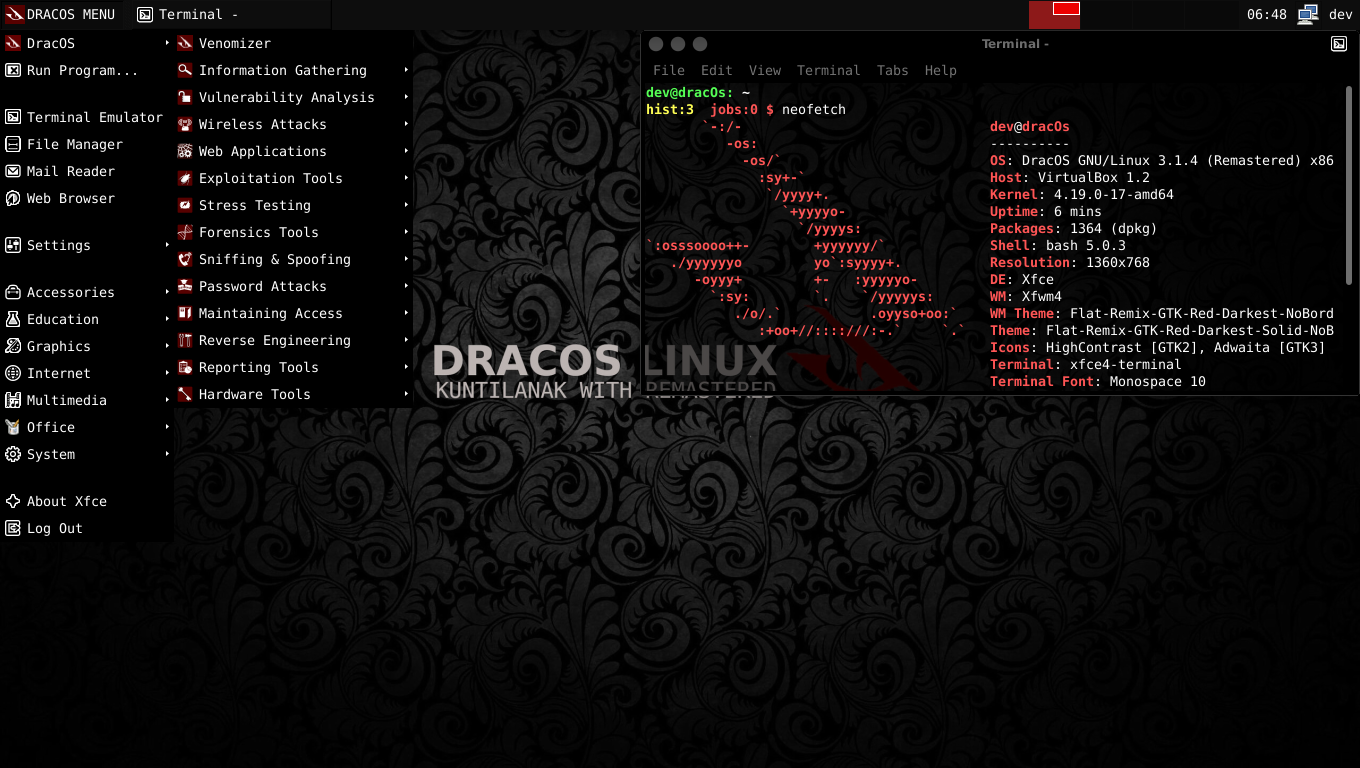Click the Kernel version line in terminal
The image size is (1360, 768).
(x=1082, y=195)
